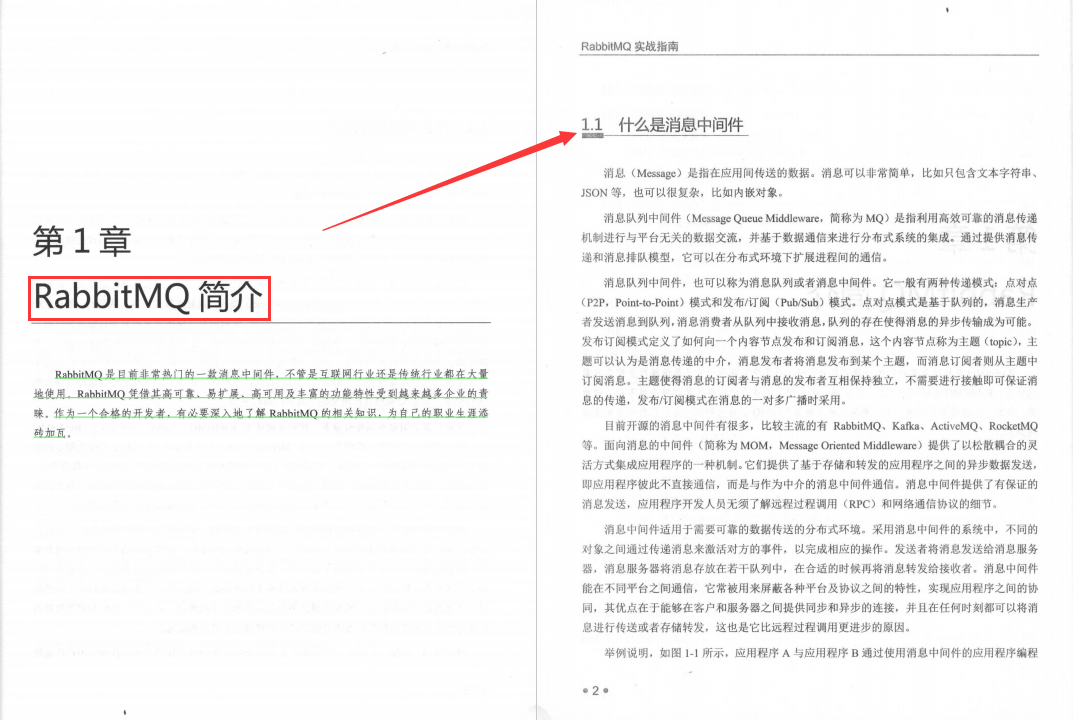Click the line starting 消息队列中间件（Message Queue Middleware
This screenshot has width=1073, height=720.
tap(820, 218)
